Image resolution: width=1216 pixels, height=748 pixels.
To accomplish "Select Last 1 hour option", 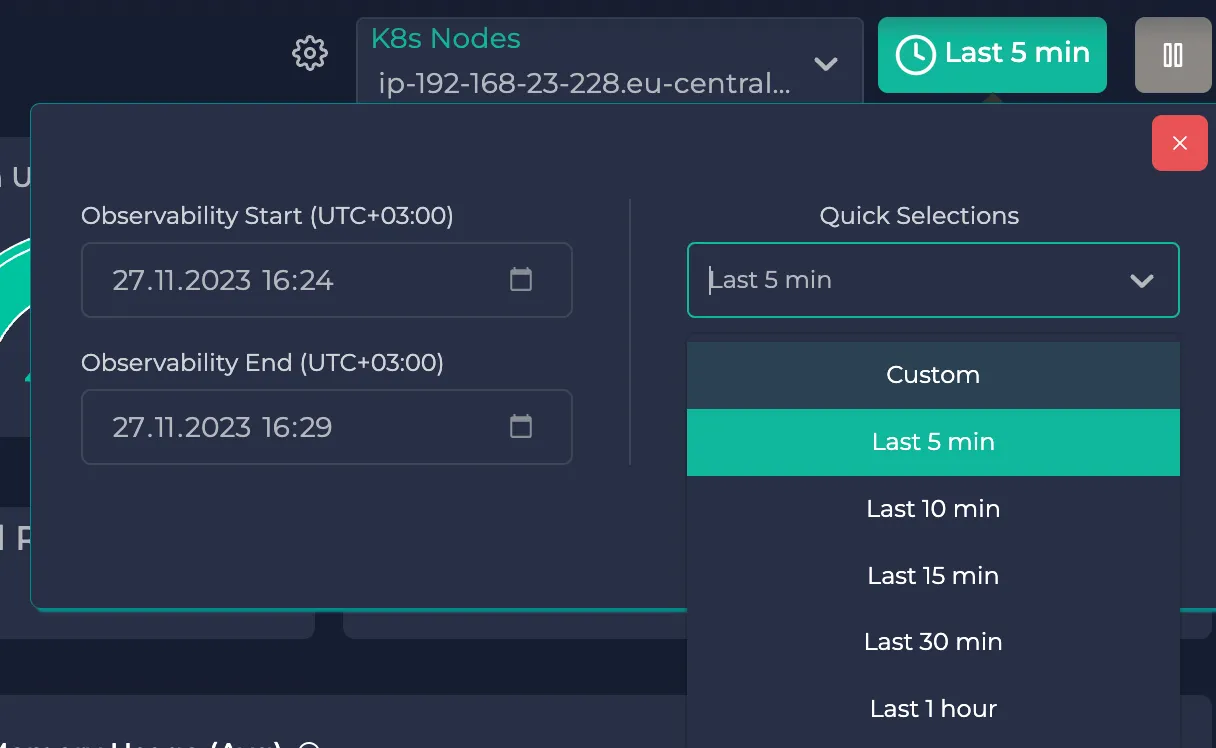I will tap(933, 709).
